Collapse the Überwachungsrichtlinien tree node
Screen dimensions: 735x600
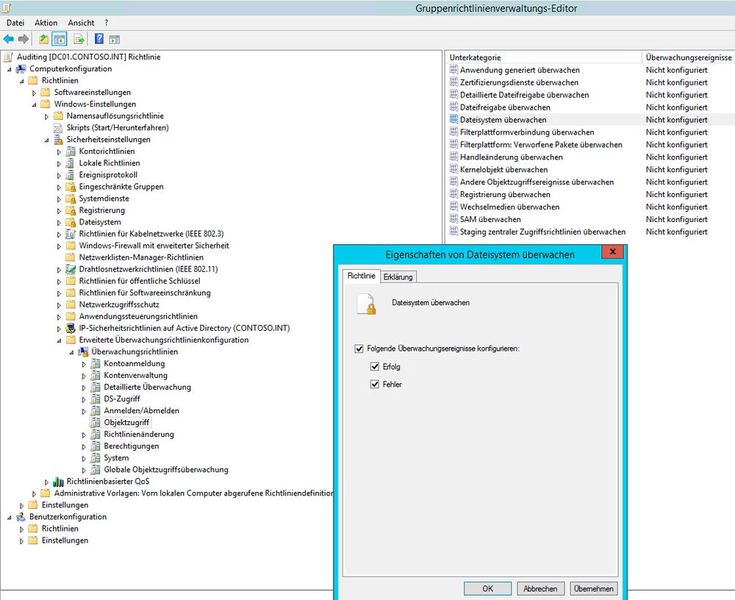pyautogui.click(x=72, y=352)
